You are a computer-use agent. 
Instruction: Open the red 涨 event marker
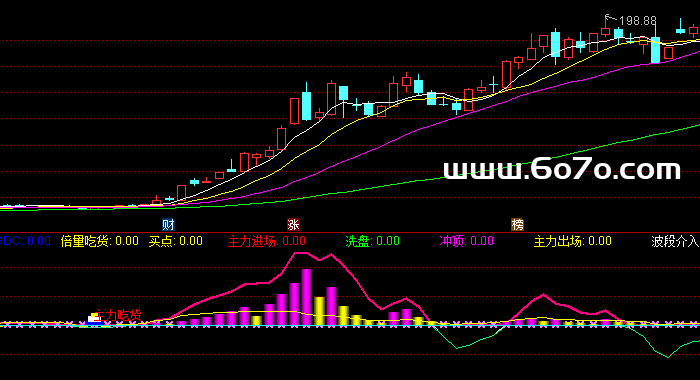(293, 224)
